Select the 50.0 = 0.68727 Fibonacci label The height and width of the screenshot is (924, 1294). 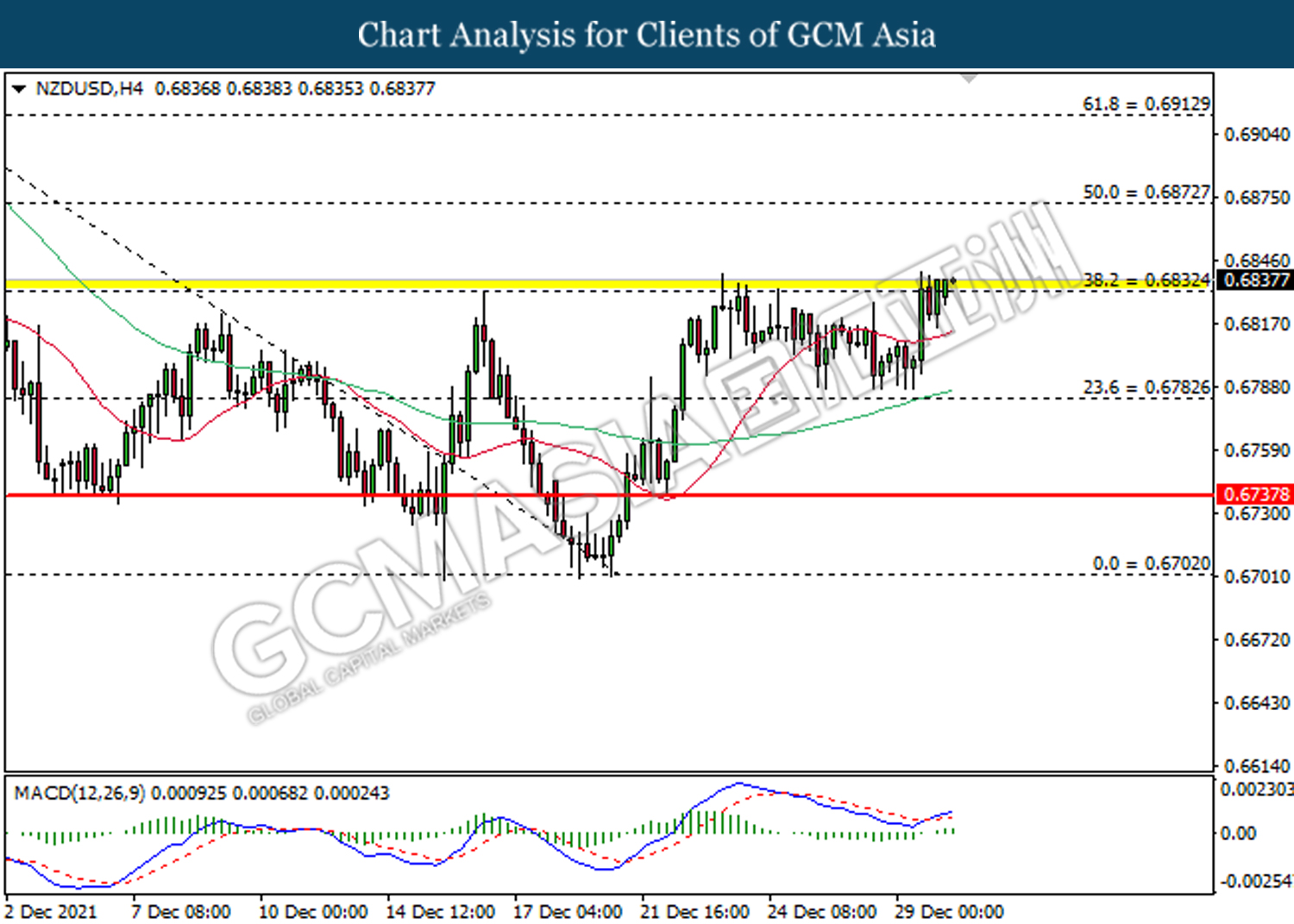point(1146,192)
